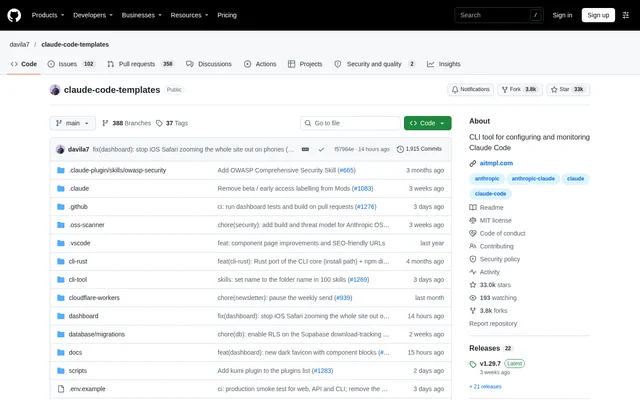This screenshot has height=400, width=640.
Task: Open the Contributing link
Action: [x=491, y=246]
